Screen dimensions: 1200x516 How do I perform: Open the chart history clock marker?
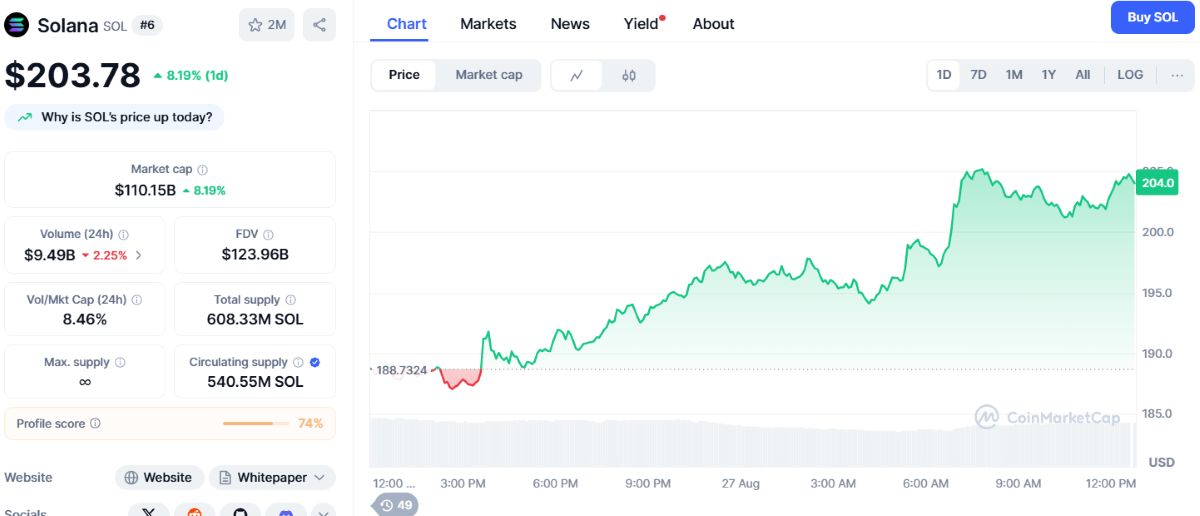(396, 505)
